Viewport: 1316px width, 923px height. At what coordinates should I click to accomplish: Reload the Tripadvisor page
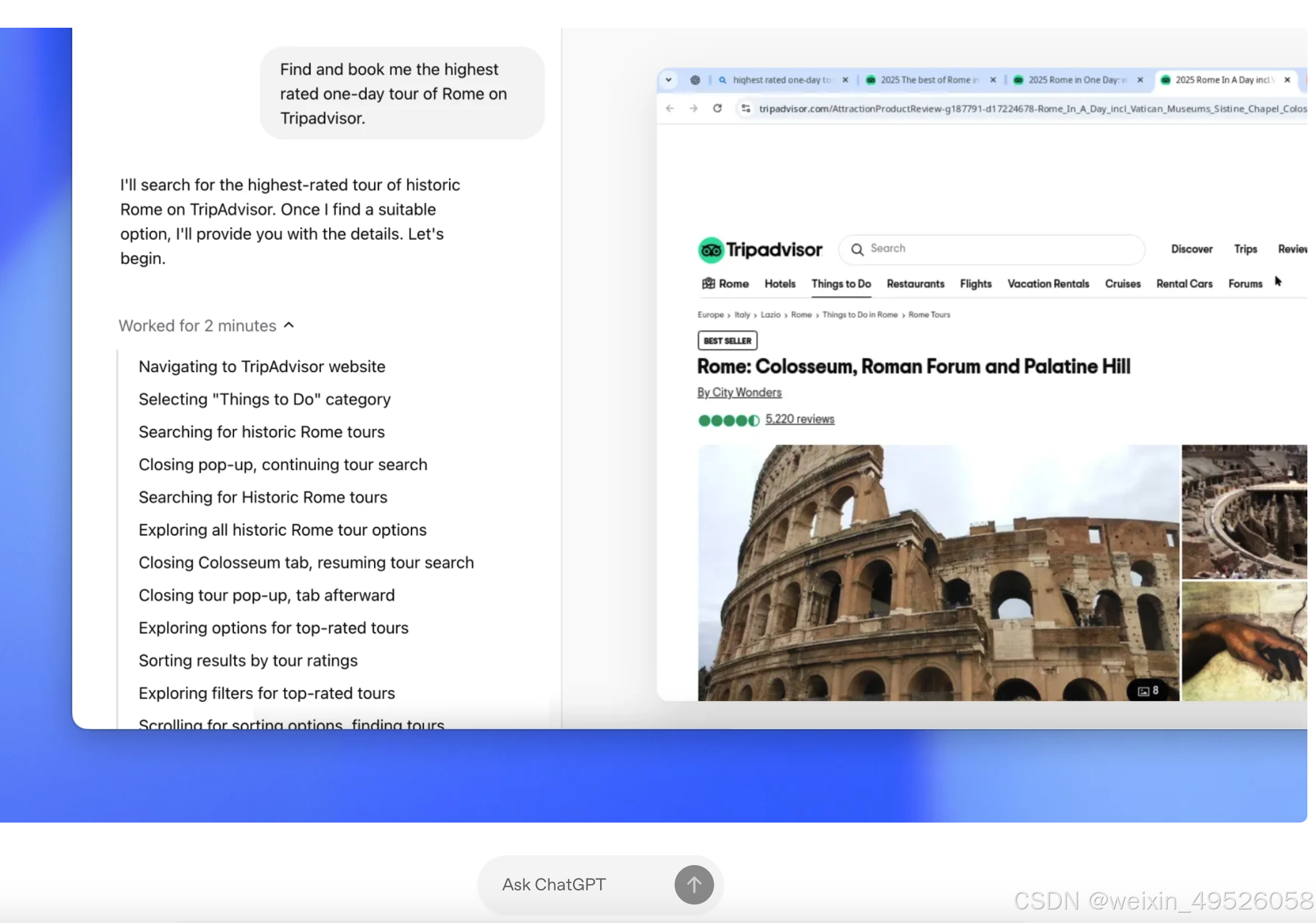tap(717, 108)
